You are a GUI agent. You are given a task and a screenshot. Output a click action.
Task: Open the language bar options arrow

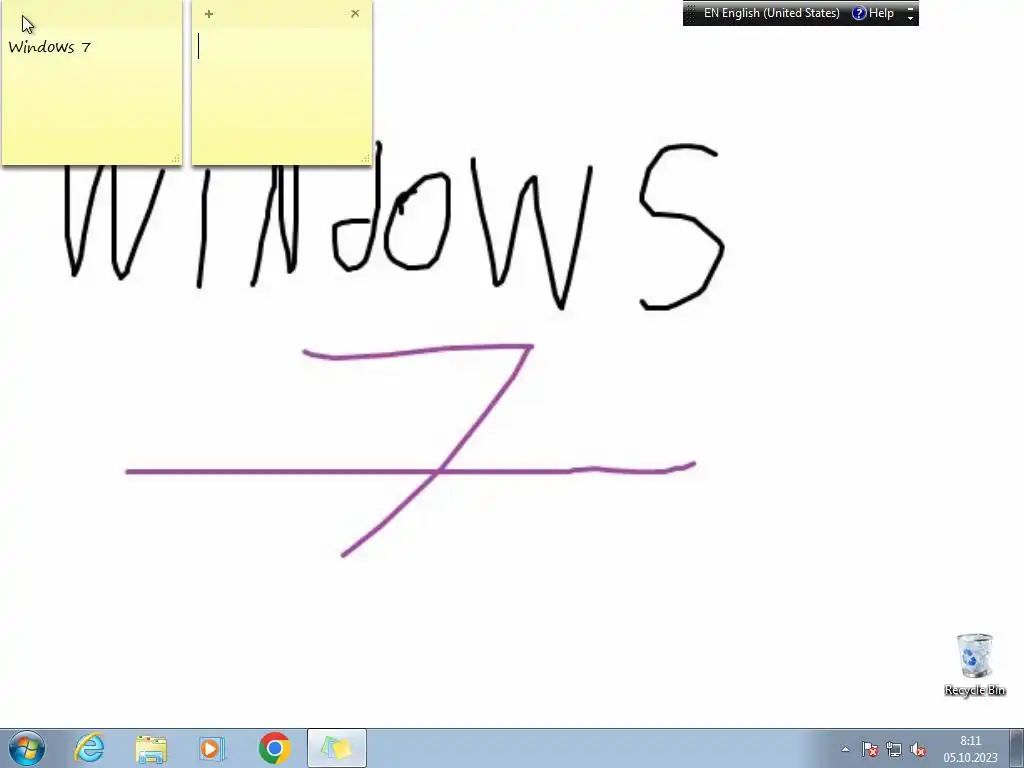tap(910, 18)
